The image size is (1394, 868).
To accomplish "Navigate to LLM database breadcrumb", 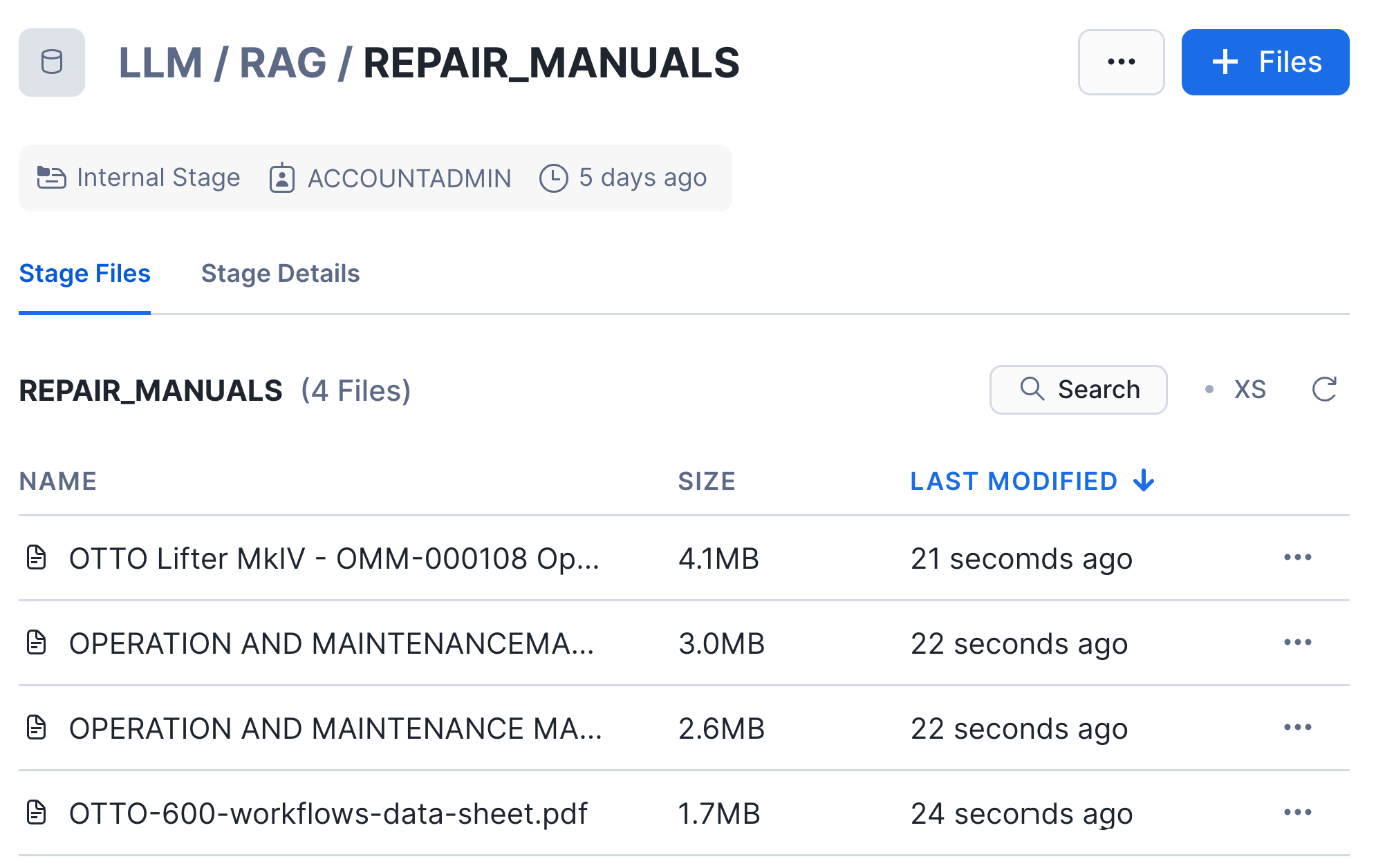I will (x=160, y=63).
